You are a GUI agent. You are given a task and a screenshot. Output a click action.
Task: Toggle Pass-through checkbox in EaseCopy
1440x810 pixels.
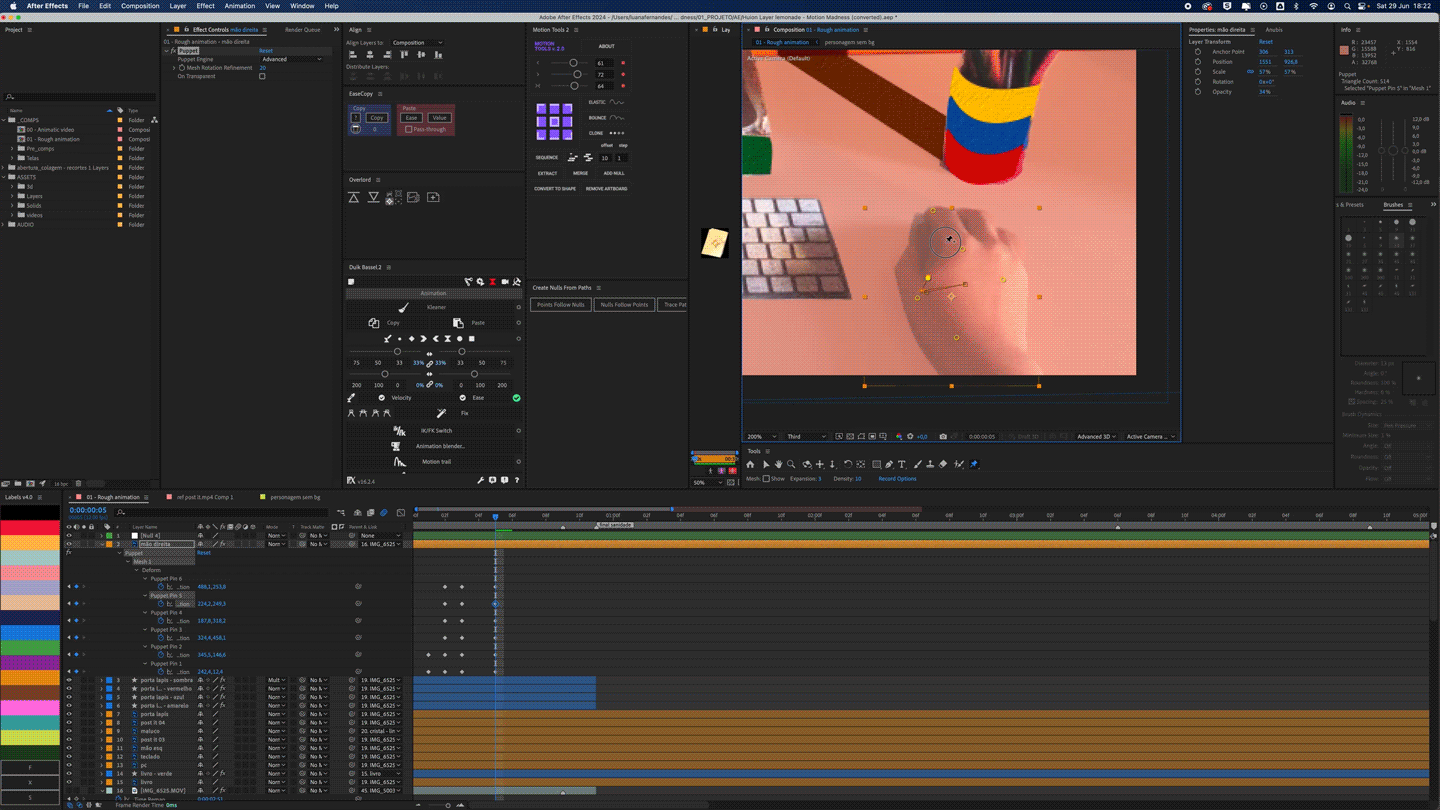(408, 129)
